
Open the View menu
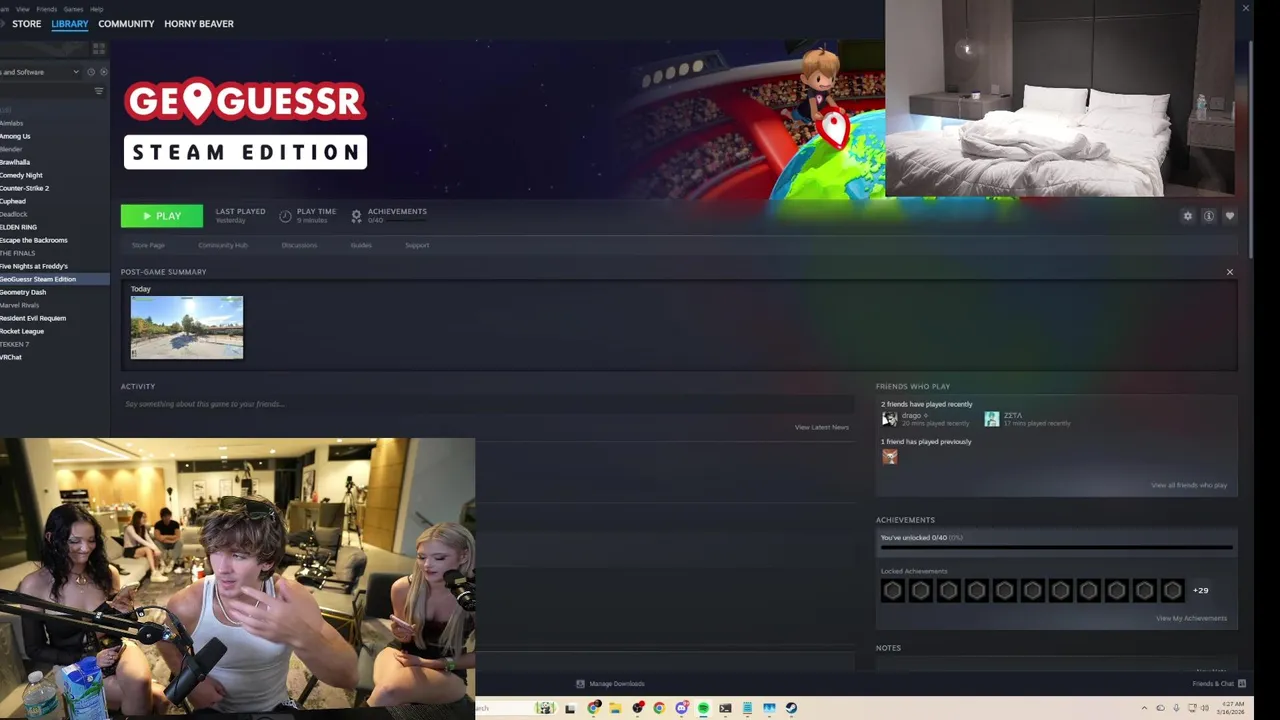tap(22, 9)
